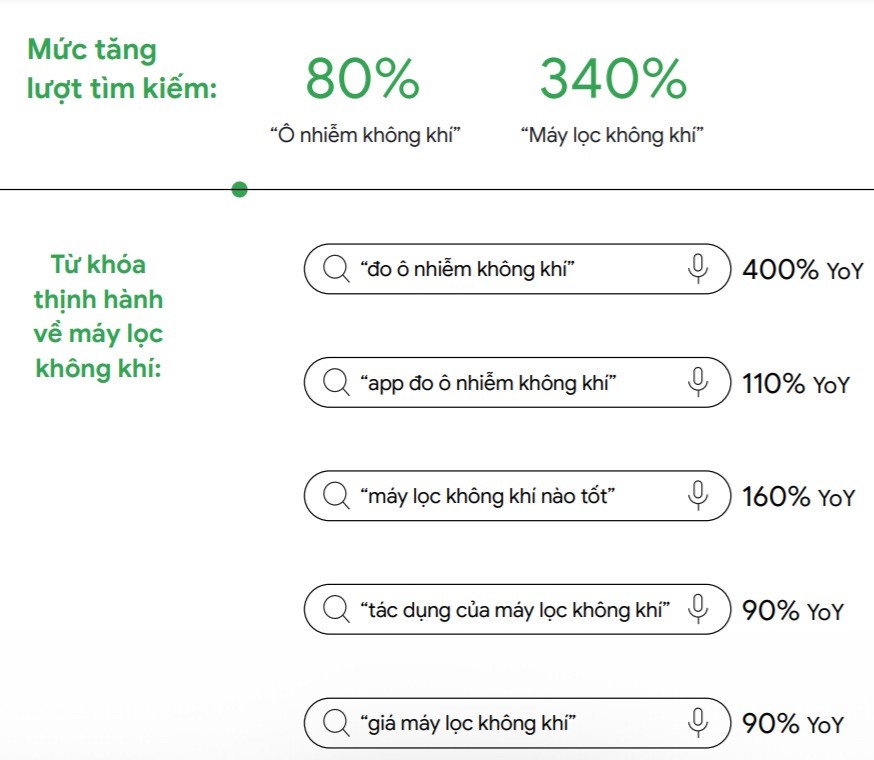
Task: Click the "Ô nhiễm không khí" caption
Action: click(x=365, y=135)
